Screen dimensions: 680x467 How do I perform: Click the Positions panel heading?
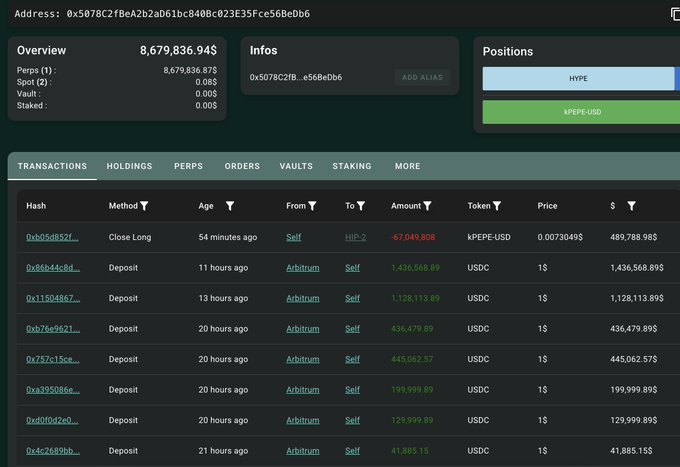click(508, 52)
